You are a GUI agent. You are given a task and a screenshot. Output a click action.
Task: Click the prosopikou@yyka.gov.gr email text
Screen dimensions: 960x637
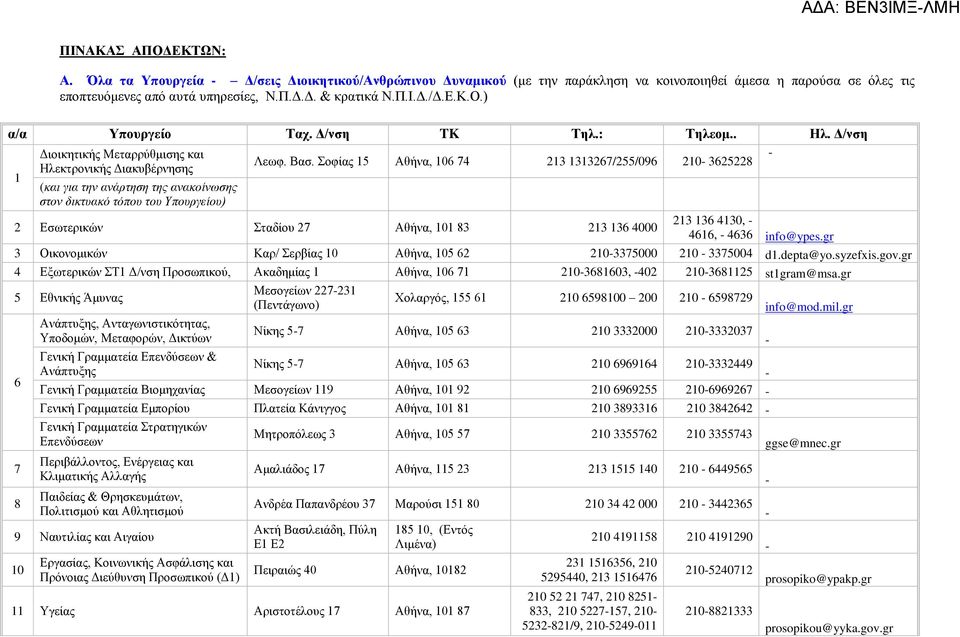(828, 628)
